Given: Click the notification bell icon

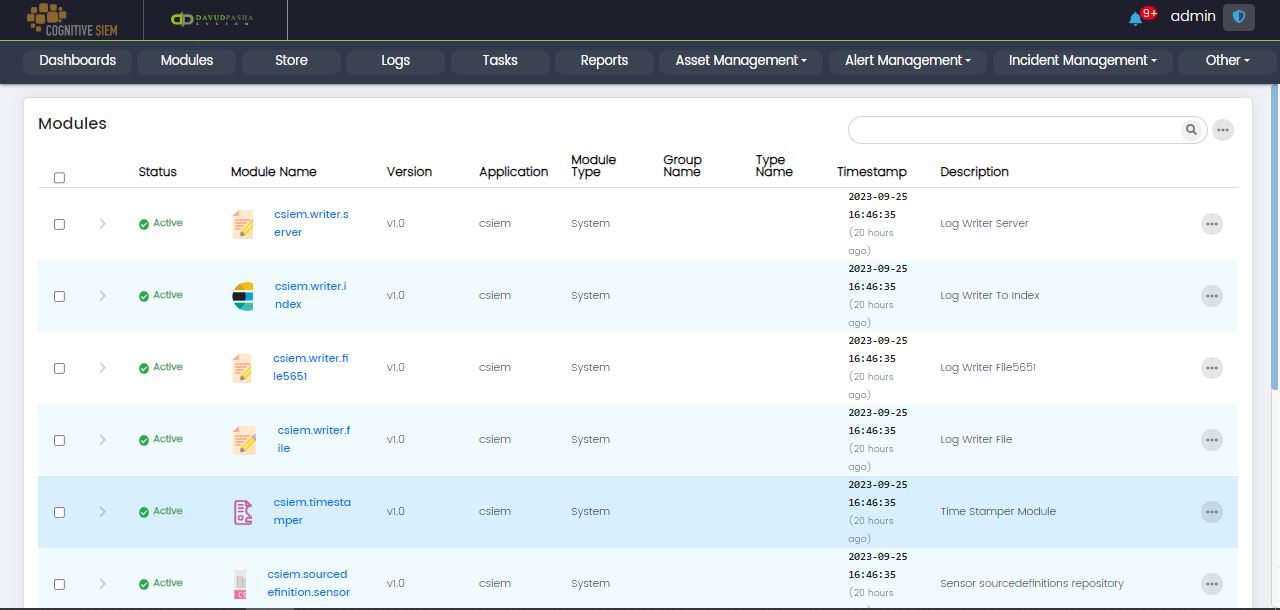Looking at the screenshot, I should tap(1135, 18).
